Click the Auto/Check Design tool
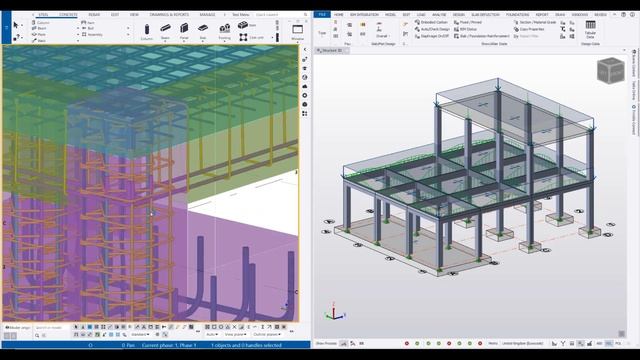This screenshot has height=360, width=640. 432,29
